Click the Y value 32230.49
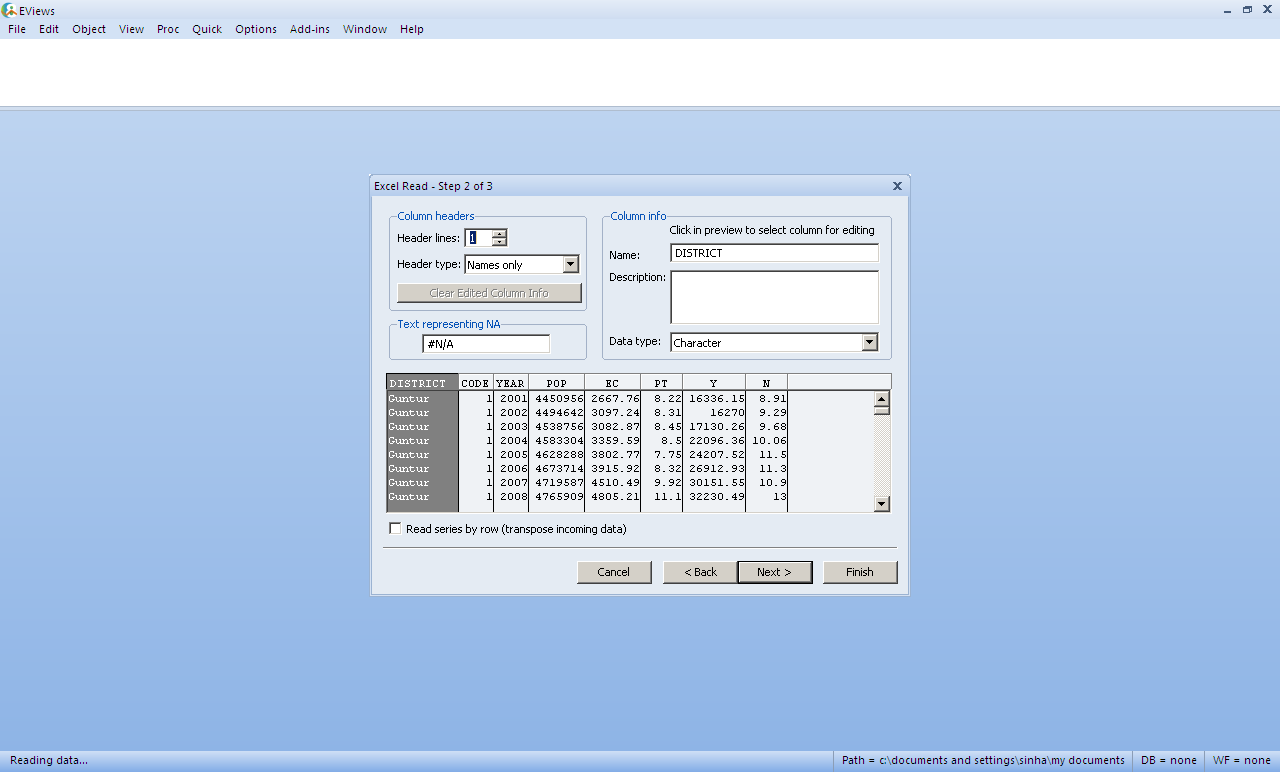Image resolution: width=1280 pixels, height=772 pixels. (x=716, y=497)
